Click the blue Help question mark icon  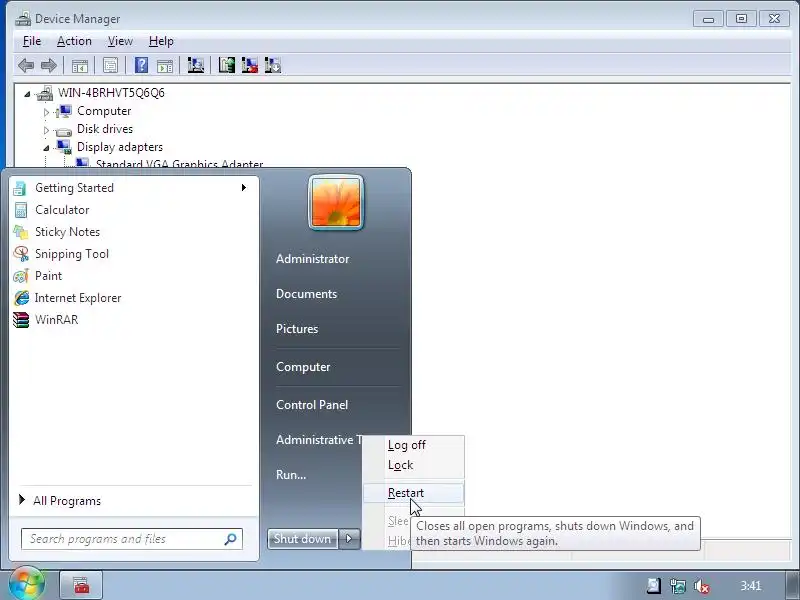coord(141,65)
